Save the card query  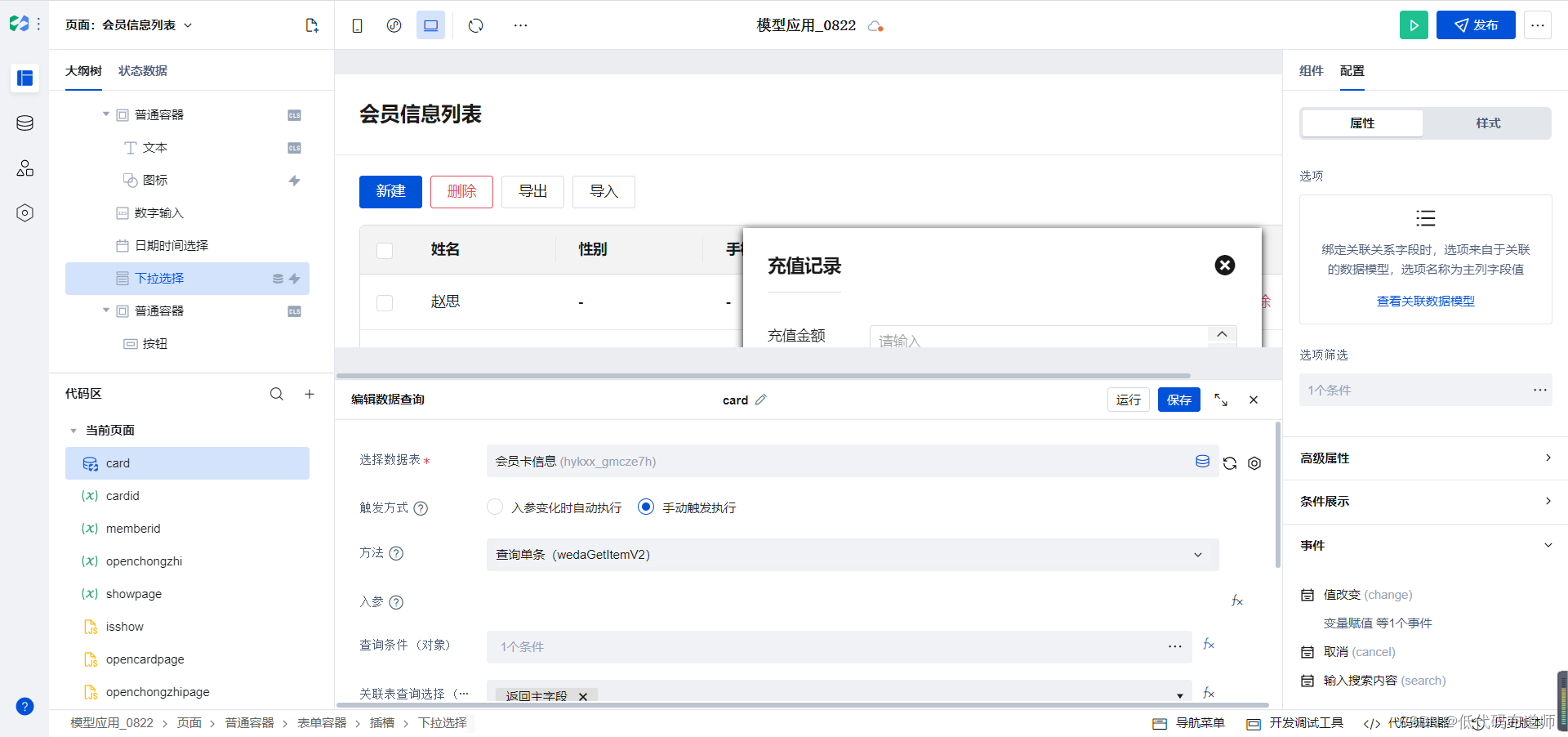(1179, 400)
